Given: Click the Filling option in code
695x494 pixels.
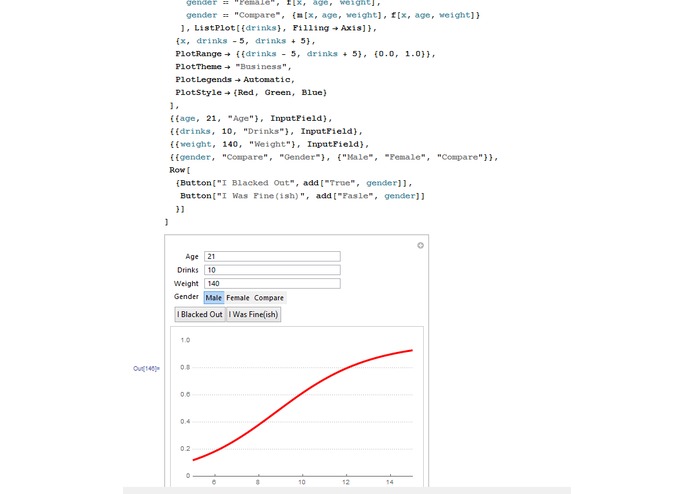Looking at the screenshot, I should click(311, 28).
